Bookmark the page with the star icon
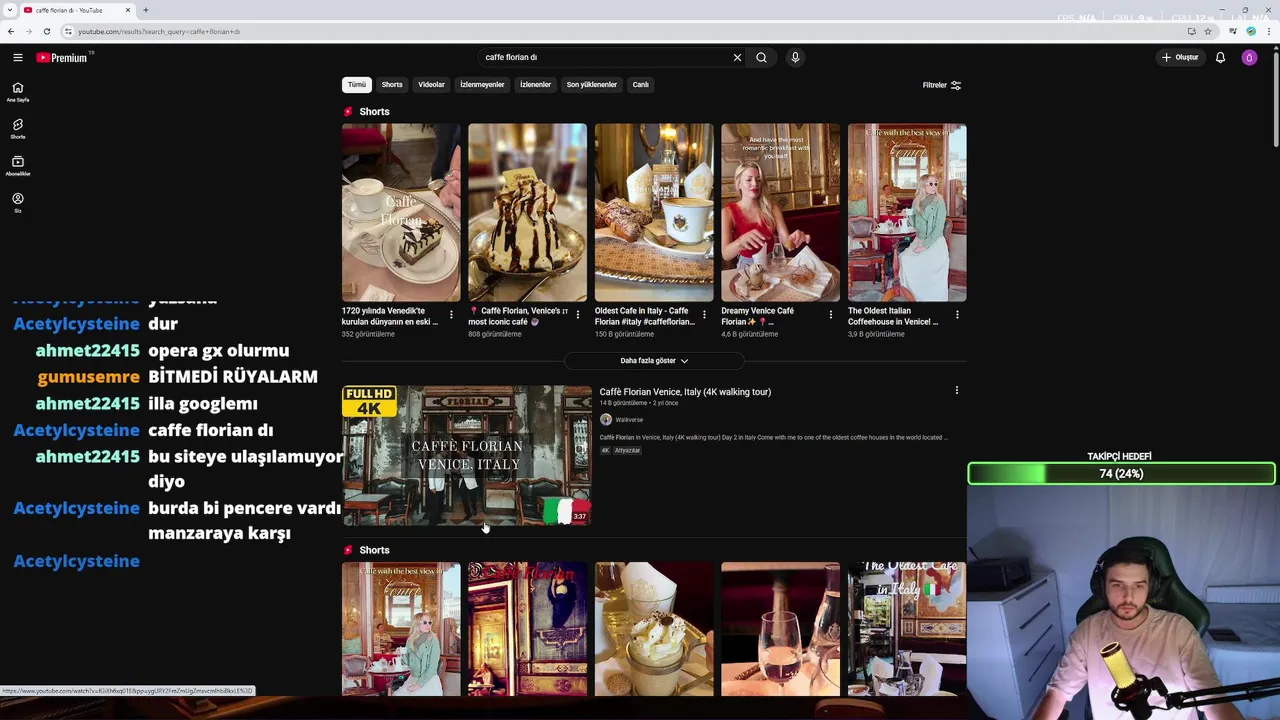 [1208, 31]
